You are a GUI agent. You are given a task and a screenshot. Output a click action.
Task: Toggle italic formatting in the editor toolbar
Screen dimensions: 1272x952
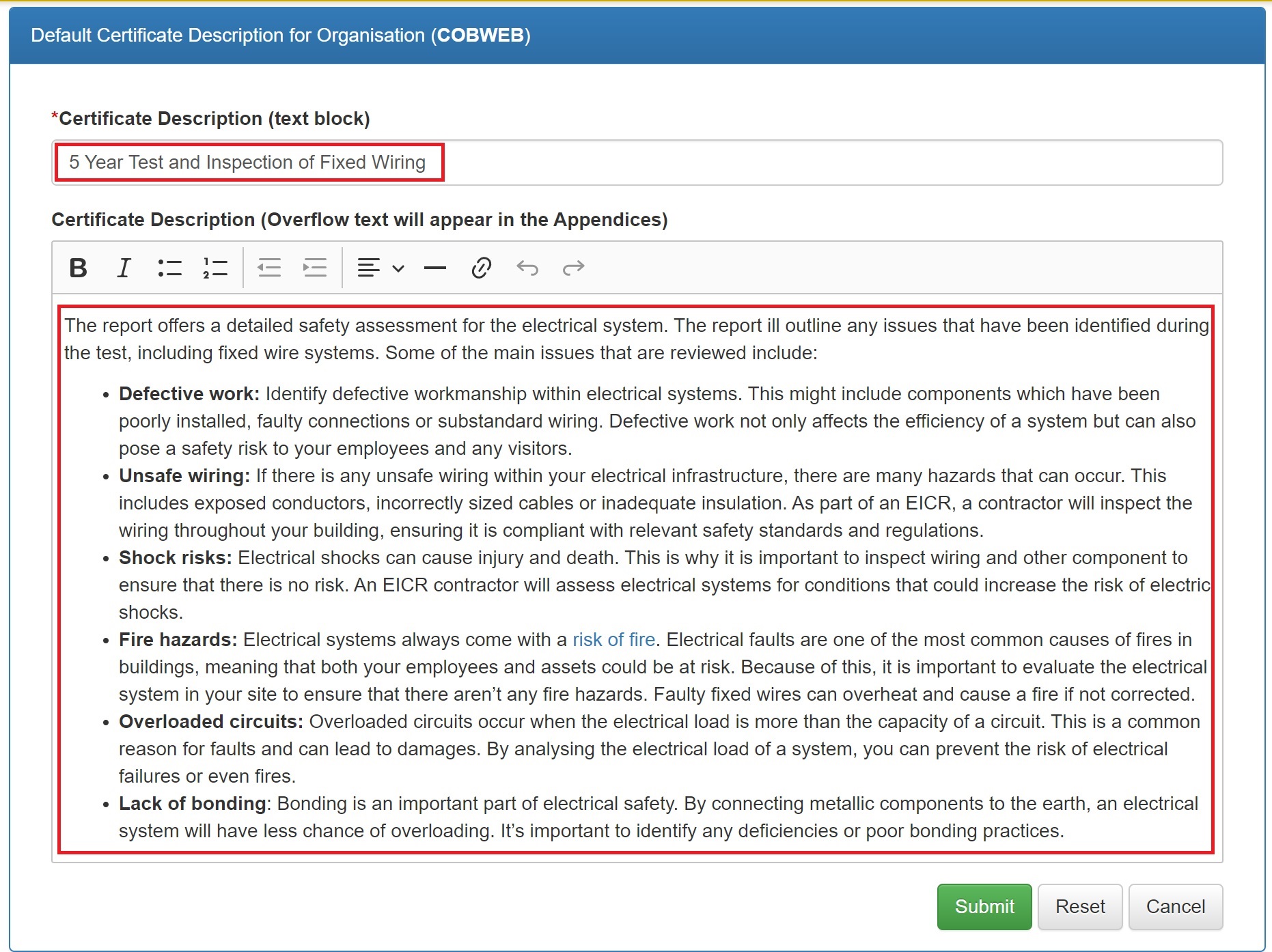[124, 268]
